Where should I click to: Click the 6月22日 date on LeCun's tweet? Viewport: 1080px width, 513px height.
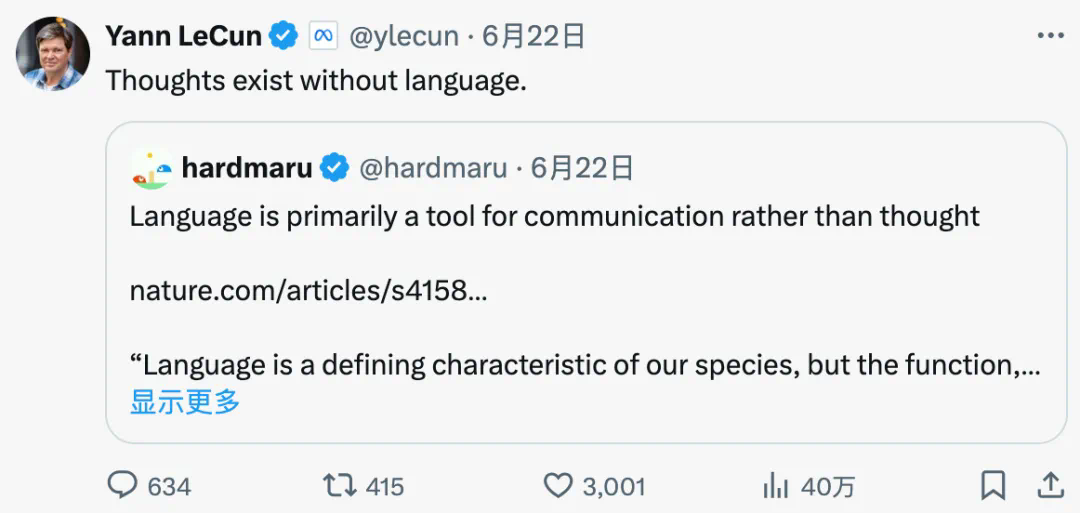[533, 37]
